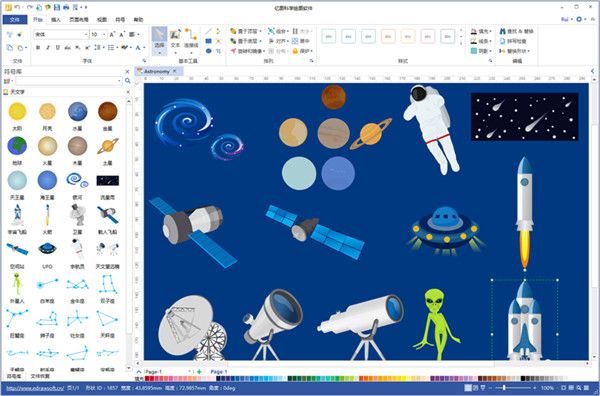Image resolution: width=600 pixels, height=396 pixels.
Task: Click the blue File button
Action: [x=15, y=20]
